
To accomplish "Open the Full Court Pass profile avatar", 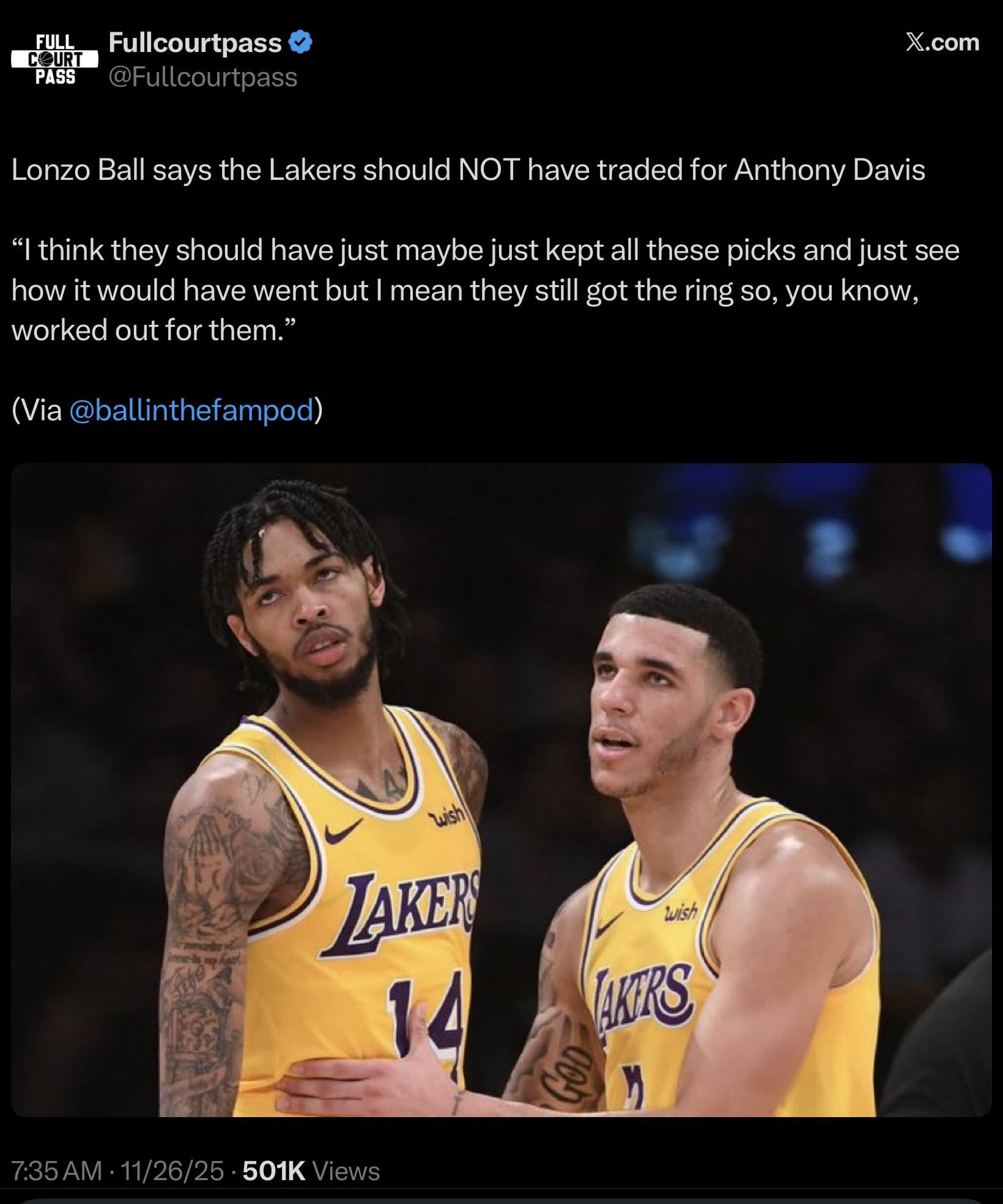I will tap(54, 59).
